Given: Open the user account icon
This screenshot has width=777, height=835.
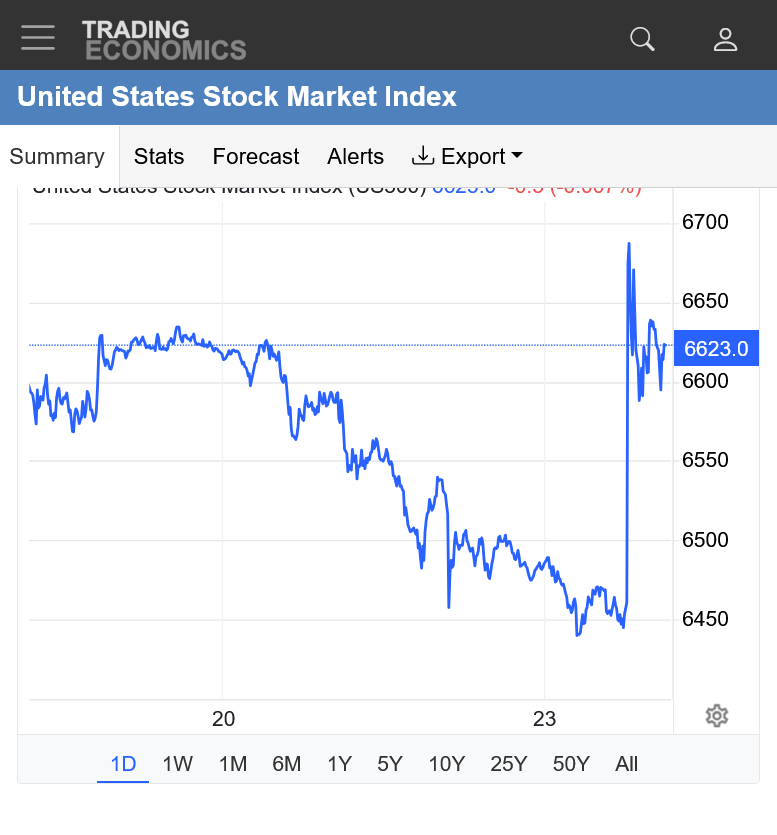Looking at the screenshot, I should point(725,39).
